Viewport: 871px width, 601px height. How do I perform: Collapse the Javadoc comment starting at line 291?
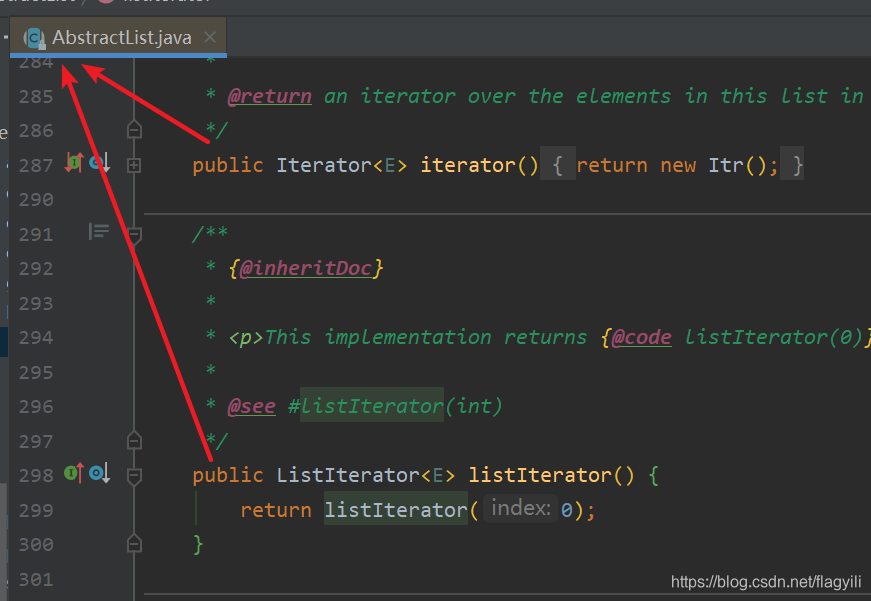tap(133, 232)
